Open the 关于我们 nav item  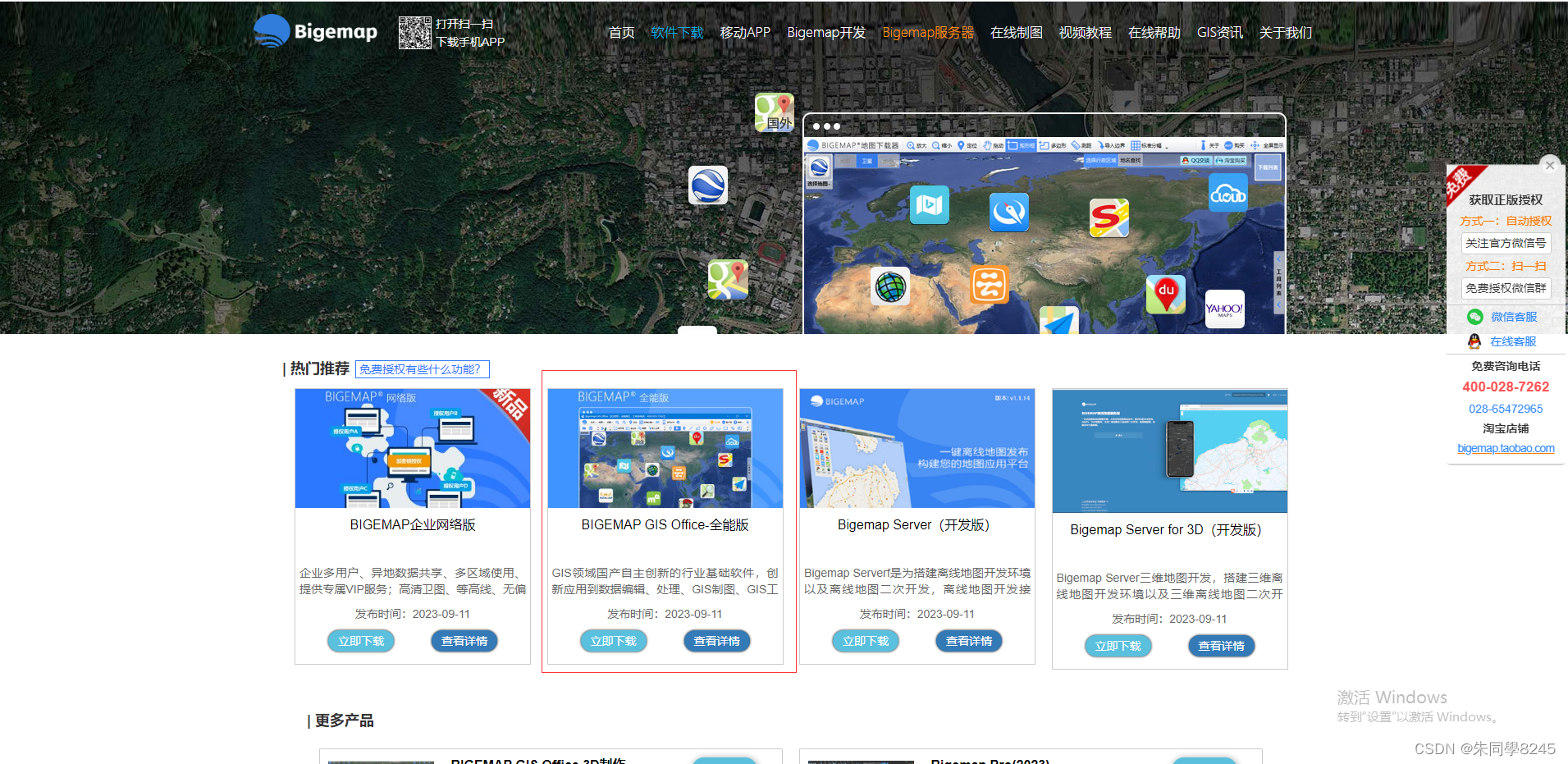(x=1286, y=32)
